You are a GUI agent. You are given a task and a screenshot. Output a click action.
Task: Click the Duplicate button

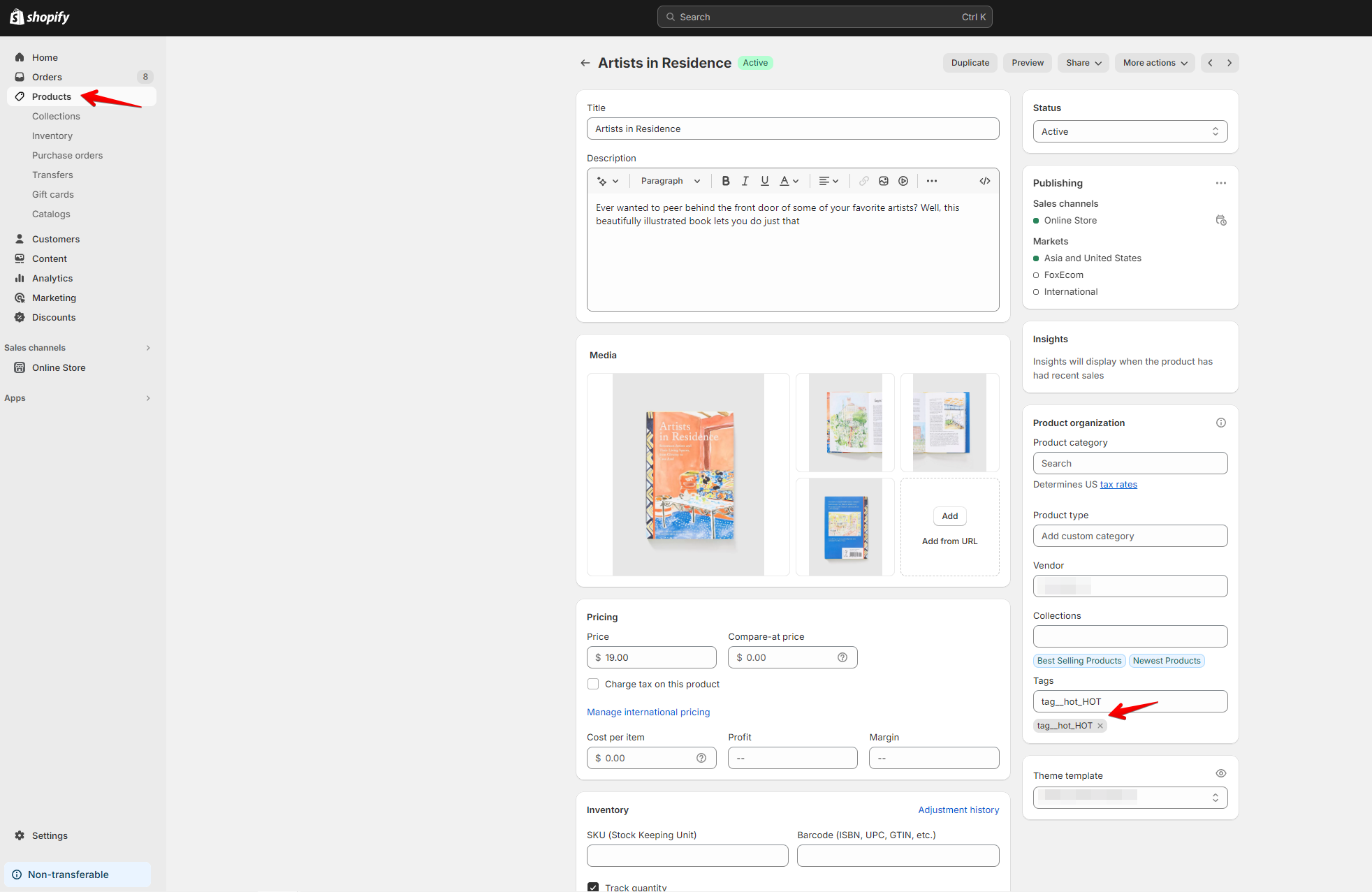(x=970, y=63)
